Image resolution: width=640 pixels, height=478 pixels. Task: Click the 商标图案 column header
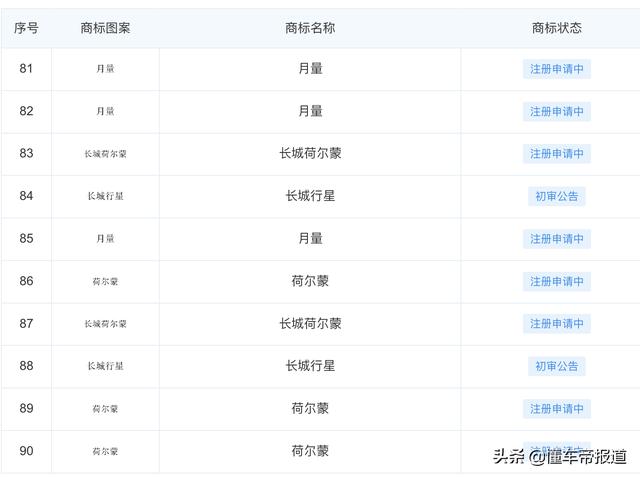105,28
